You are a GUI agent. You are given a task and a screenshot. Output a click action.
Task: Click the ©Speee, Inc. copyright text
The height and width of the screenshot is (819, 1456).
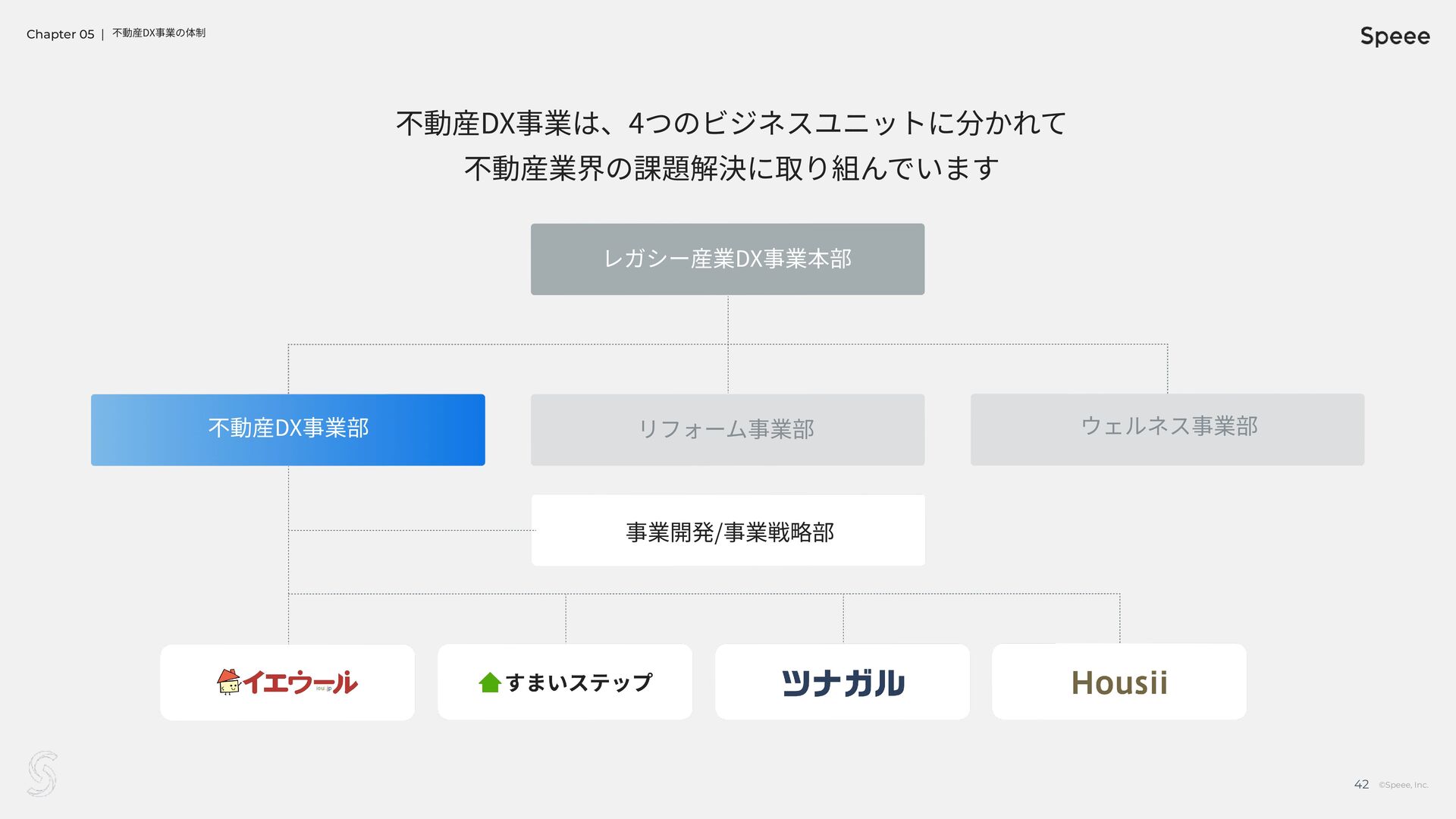pyautogui.click(x=1403, y=785)
